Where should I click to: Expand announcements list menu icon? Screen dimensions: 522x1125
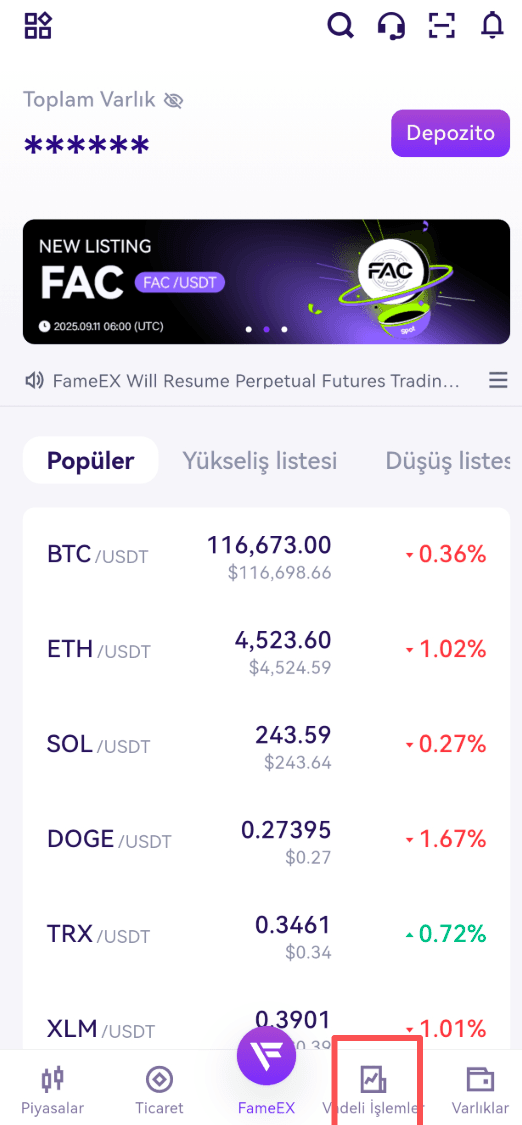click(x=498, y=380)
